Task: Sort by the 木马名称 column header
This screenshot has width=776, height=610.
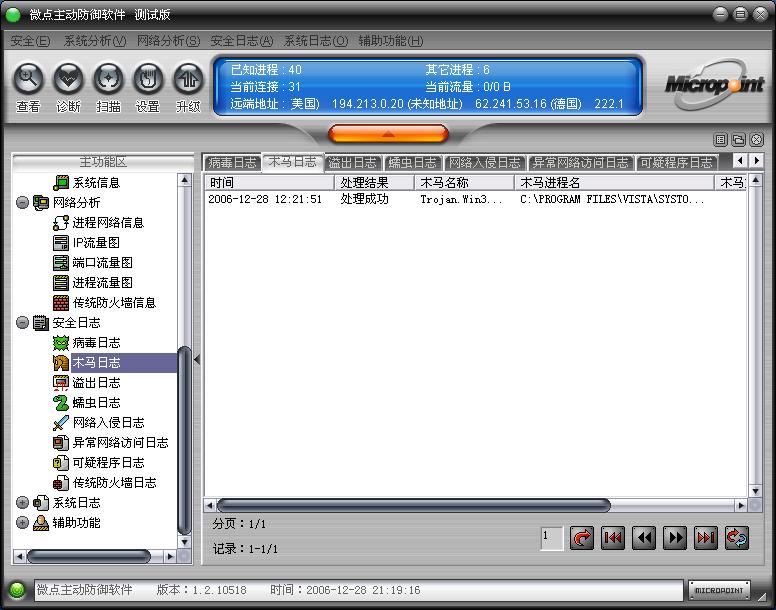Action: point(465,183)
